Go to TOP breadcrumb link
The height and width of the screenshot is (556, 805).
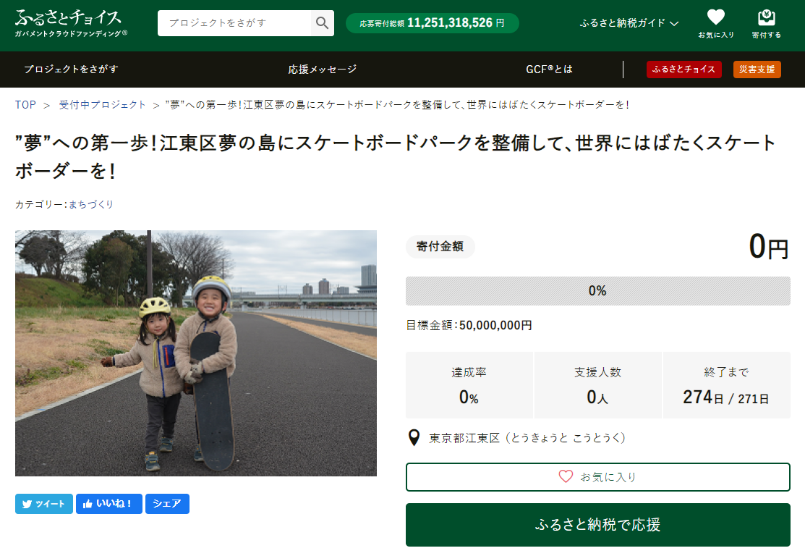(25, 105)
